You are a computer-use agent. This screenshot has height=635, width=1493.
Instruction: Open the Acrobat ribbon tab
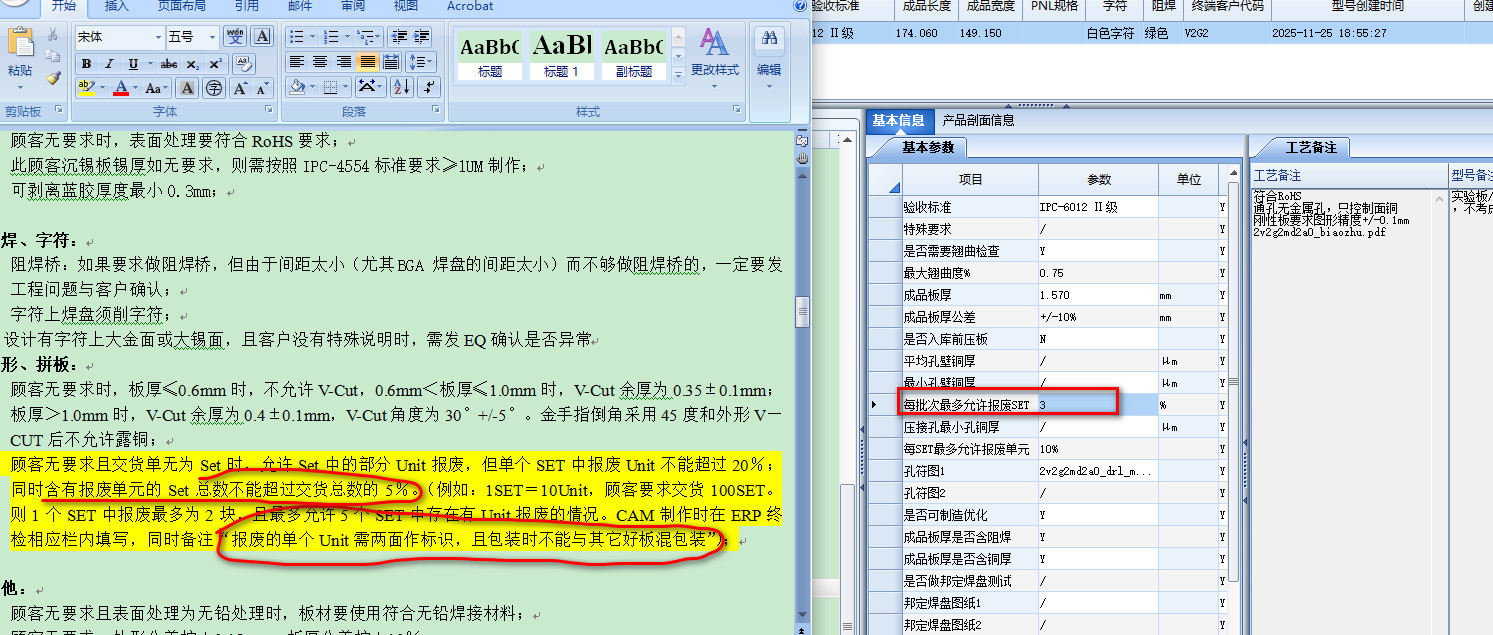(x=470, y=6)
